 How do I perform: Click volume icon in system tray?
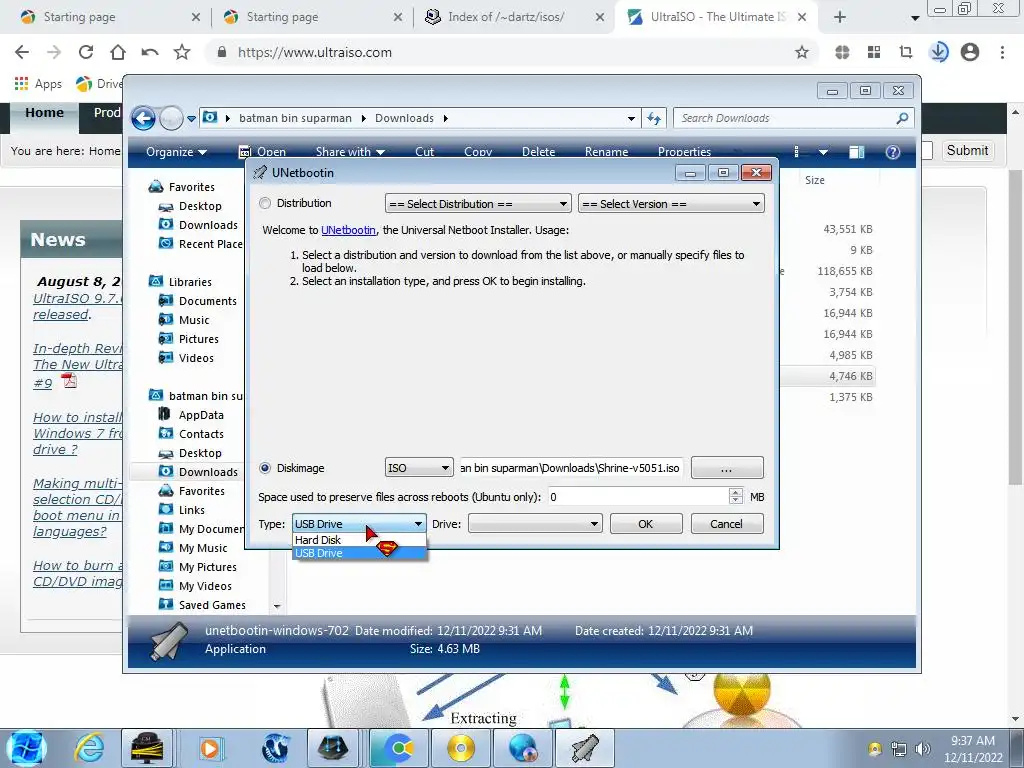(923, 749)
